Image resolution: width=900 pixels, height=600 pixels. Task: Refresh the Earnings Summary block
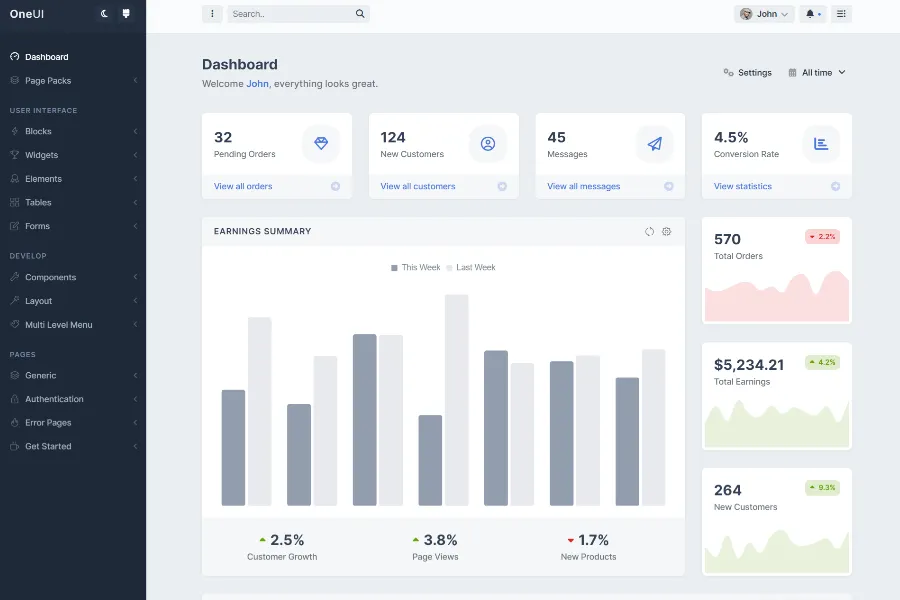click(x=649, y=231)
